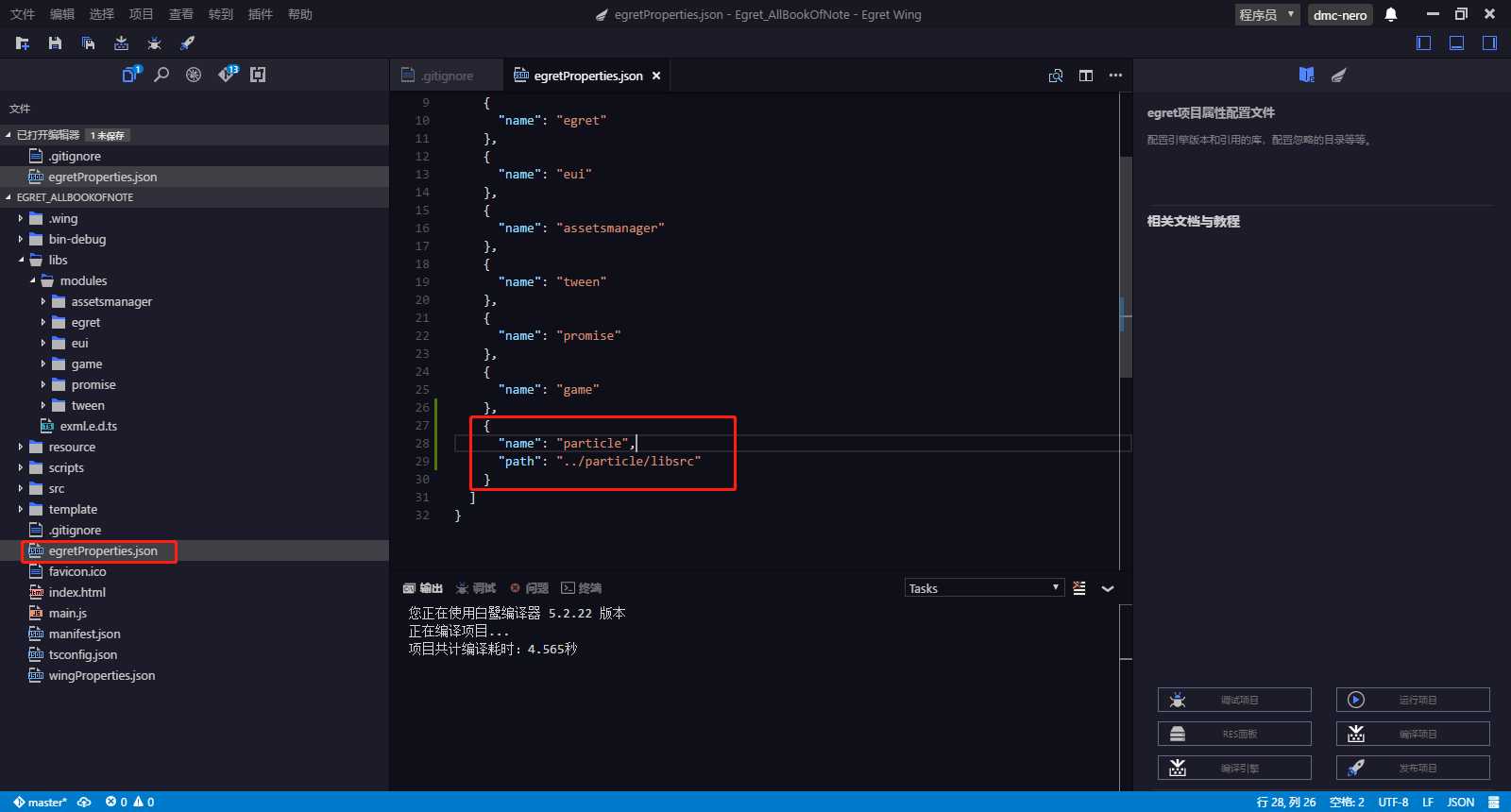Open the file explorer sidebar view icon
Viewport: 1511px width, 812px height.
[x=130, y=75]
